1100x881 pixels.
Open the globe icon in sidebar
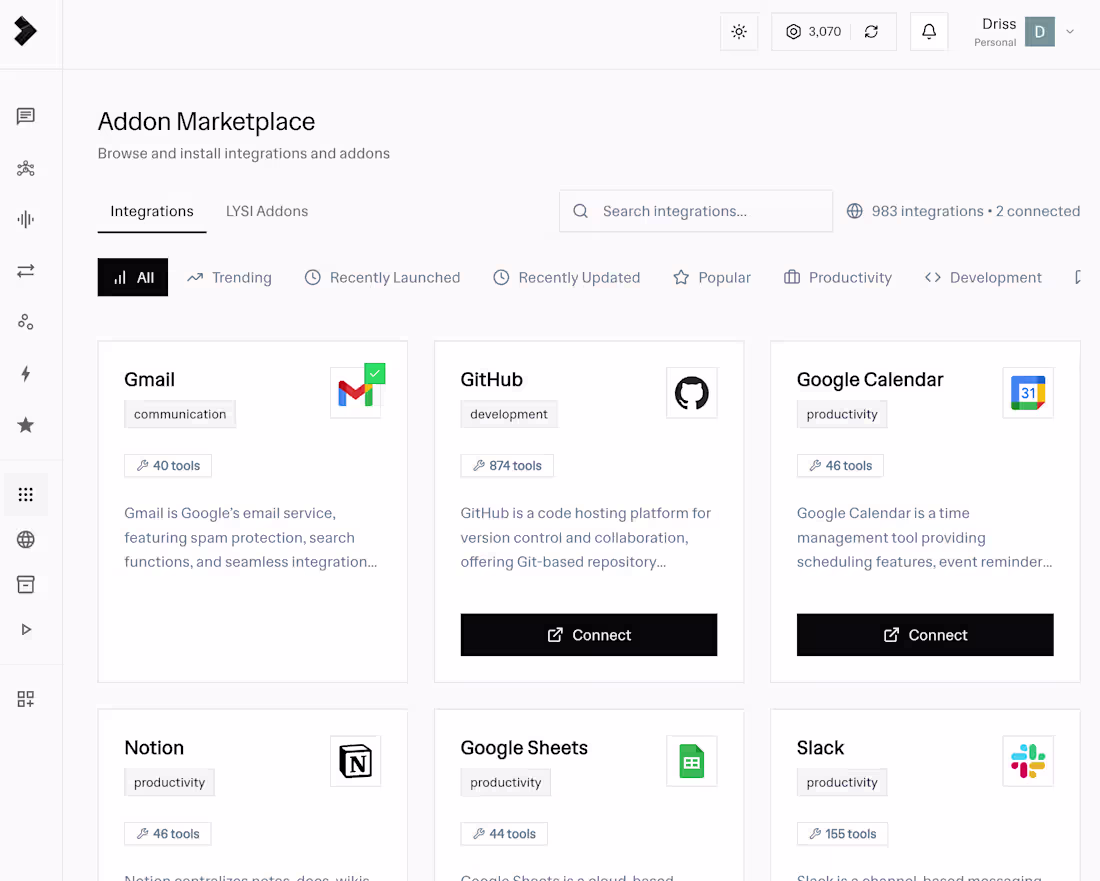click(x=26, y=539)
